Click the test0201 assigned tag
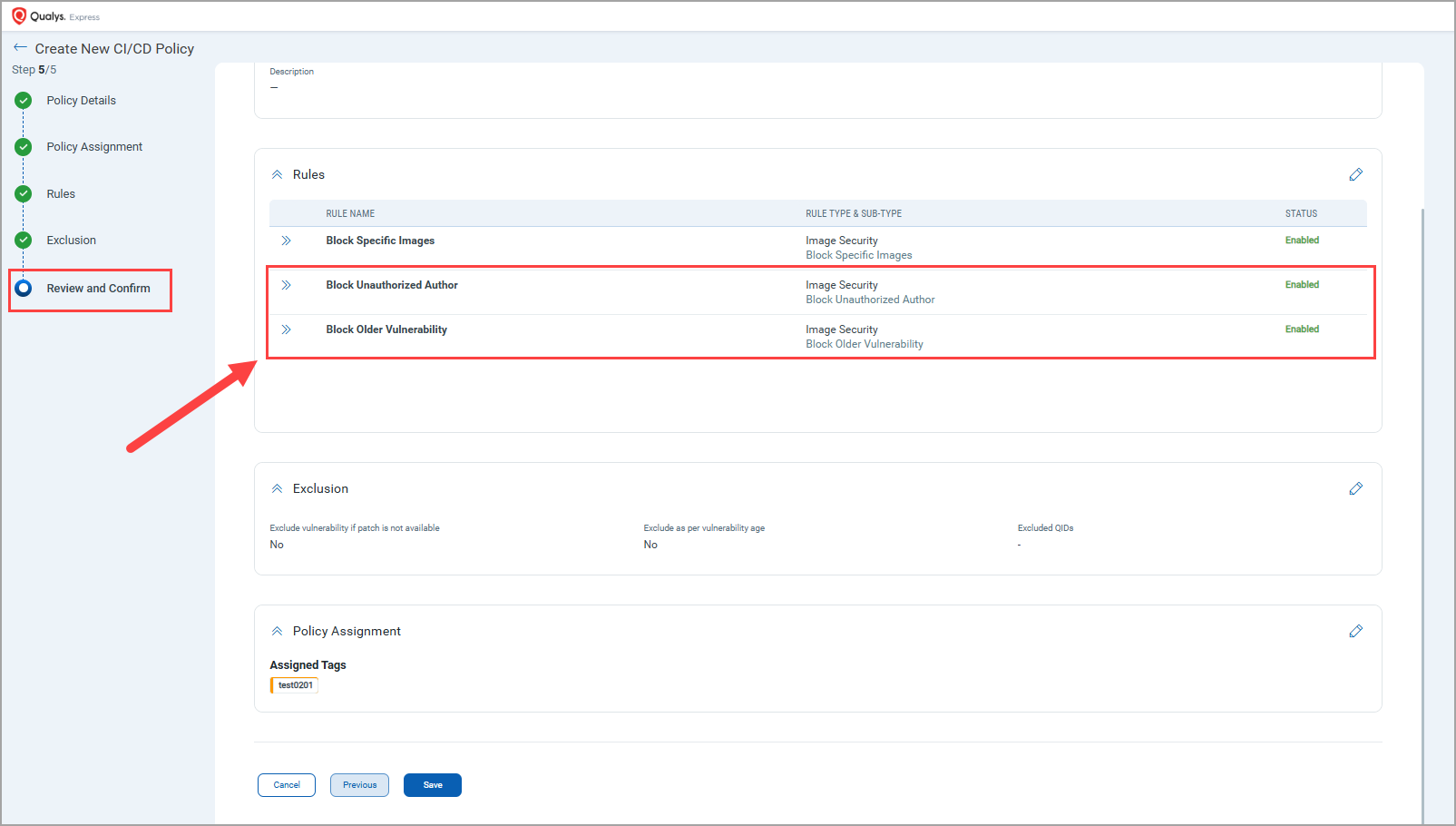This screenshot has height=826, width=1456. [295, 685]
